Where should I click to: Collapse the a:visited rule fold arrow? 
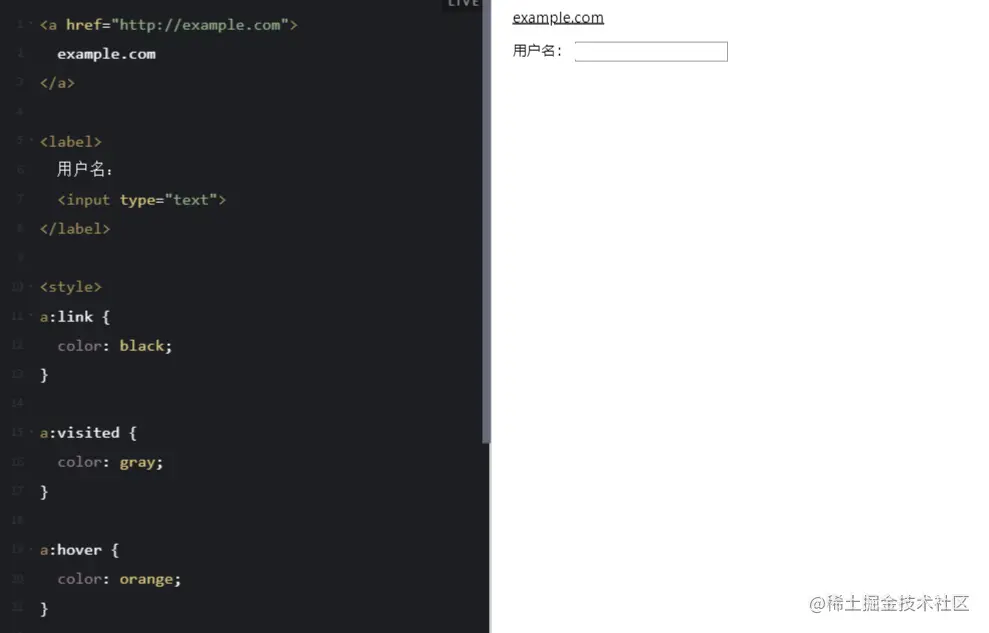pyautogui.click(x=30, y=432)
